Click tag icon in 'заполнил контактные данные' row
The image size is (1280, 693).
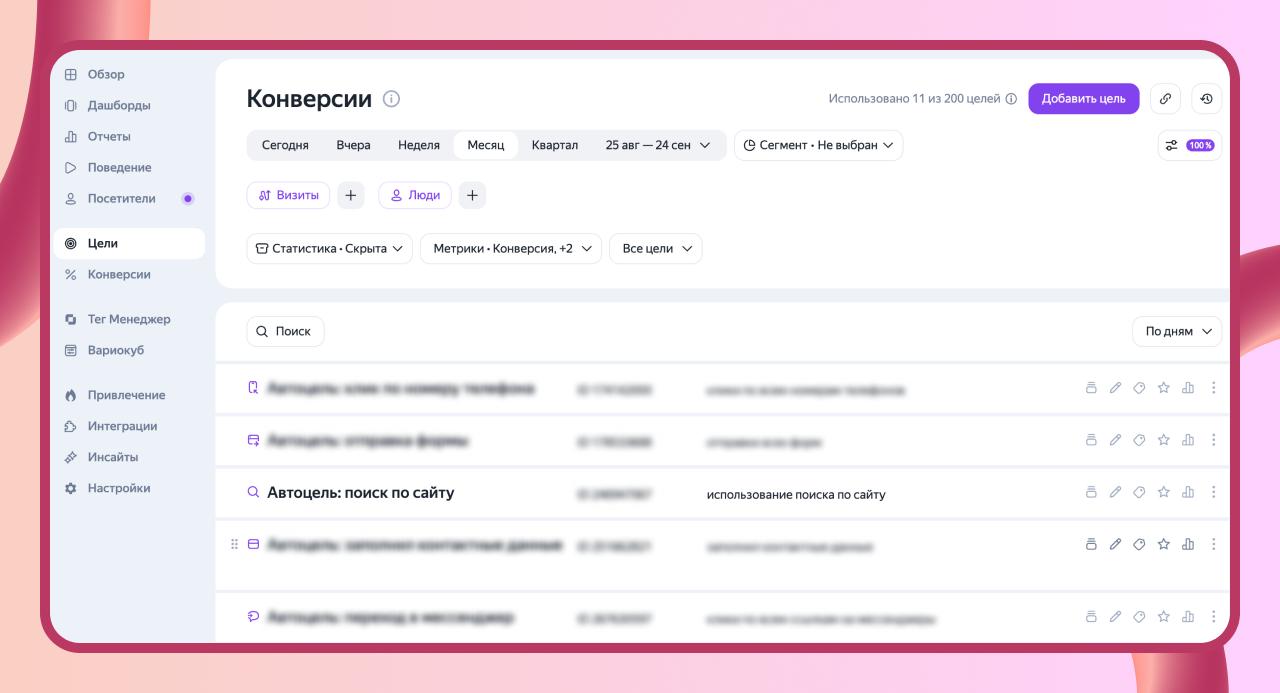coord(1139,544)
